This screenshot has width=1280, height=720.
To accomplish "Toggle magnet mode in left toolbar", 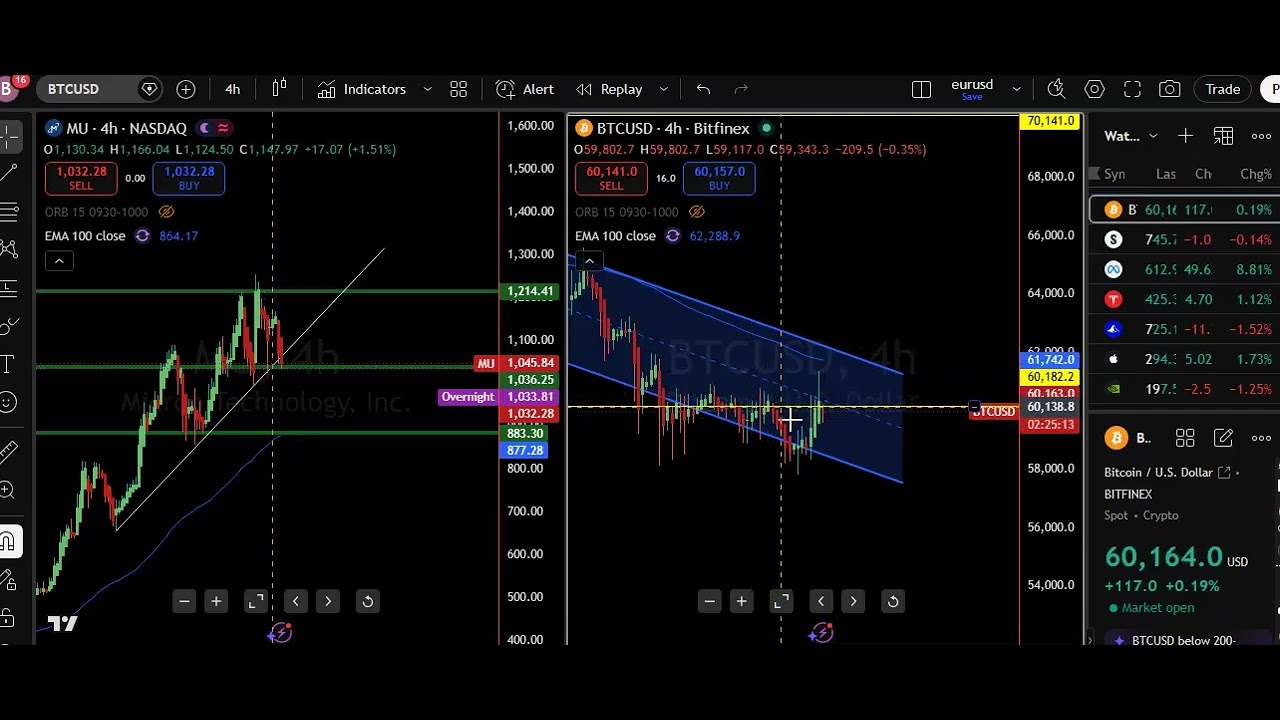I will pyautogui.click(x=8, y=542).
